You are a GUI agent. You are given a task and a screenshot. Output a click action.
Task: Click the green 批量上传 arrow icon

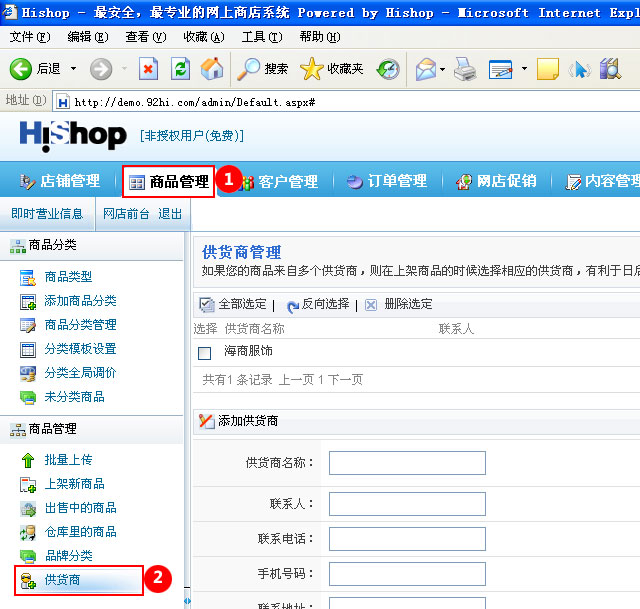28,460
